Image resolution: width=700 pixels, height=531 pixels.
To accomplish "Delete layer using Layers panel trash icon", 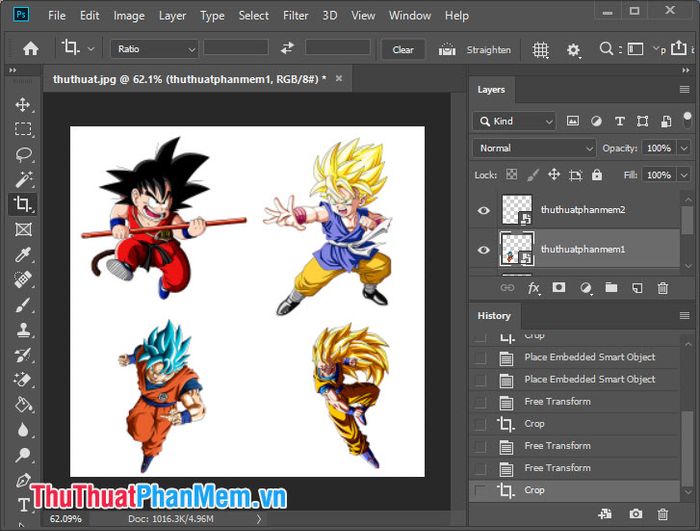I will point(663,288).
